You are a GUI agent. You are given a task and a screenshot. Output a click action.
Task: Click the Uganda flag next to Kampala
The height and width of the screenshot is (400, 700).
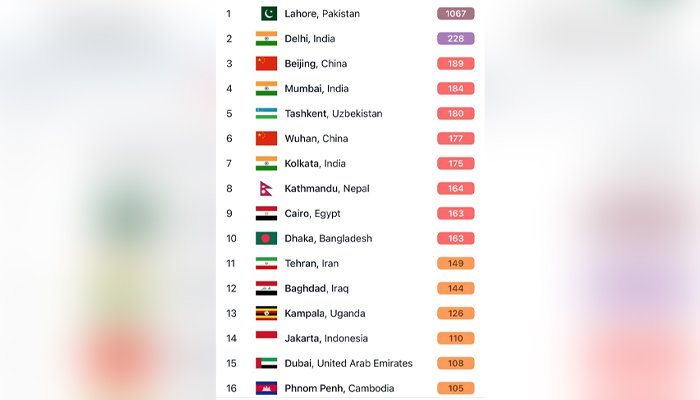click(266, 313)
